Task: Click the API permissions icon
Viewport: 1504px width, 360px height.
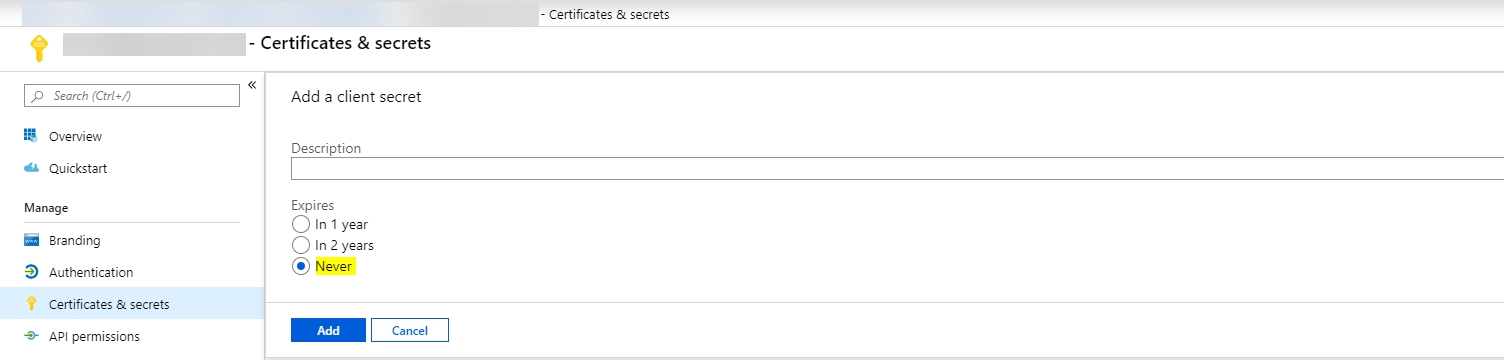Action: coord(30,336)
